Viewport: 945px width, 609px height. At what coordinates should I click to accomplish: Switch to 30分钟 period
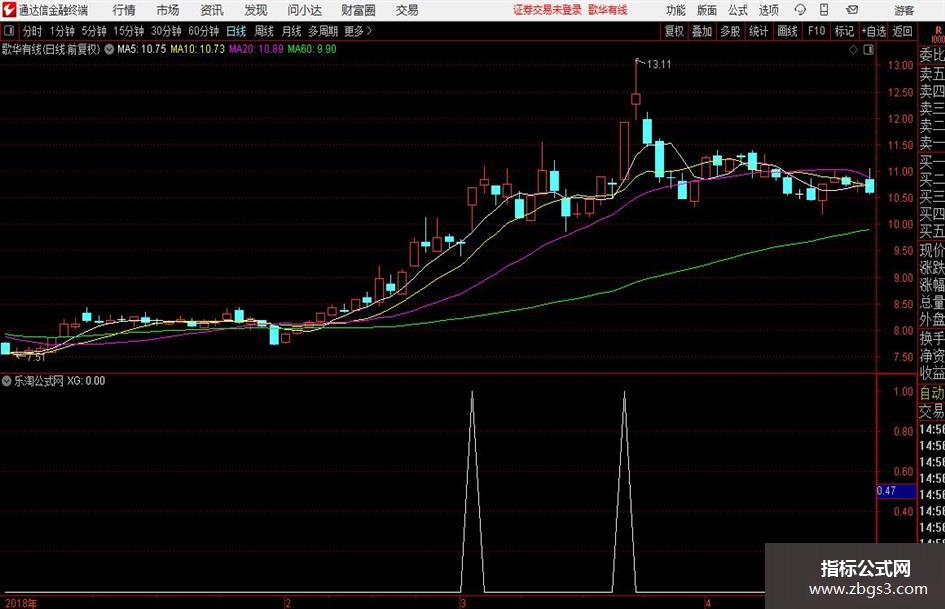(x=166, y=31)
